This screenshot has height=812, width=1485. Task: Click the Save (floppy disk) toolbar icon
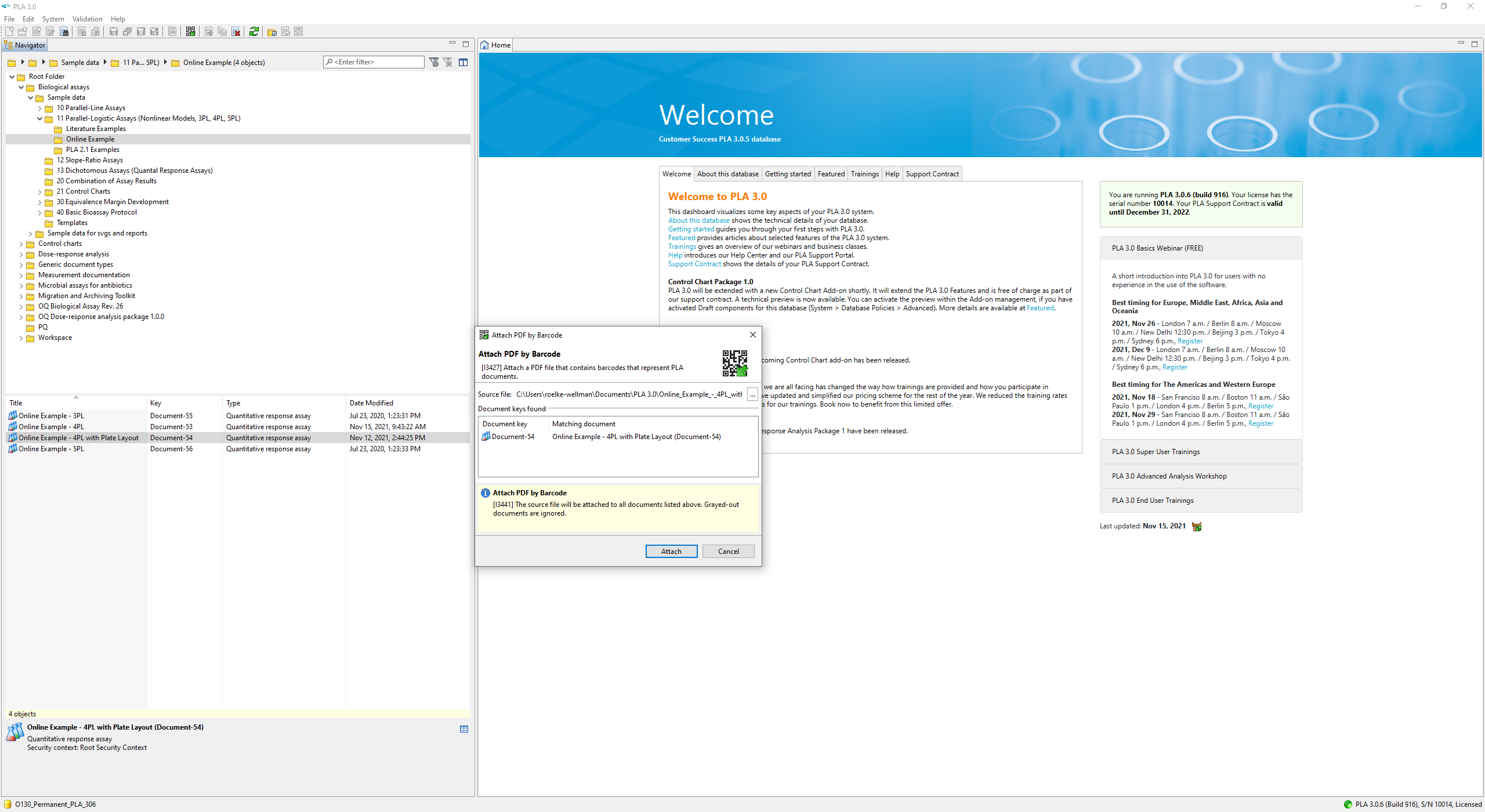pos(114,31)
